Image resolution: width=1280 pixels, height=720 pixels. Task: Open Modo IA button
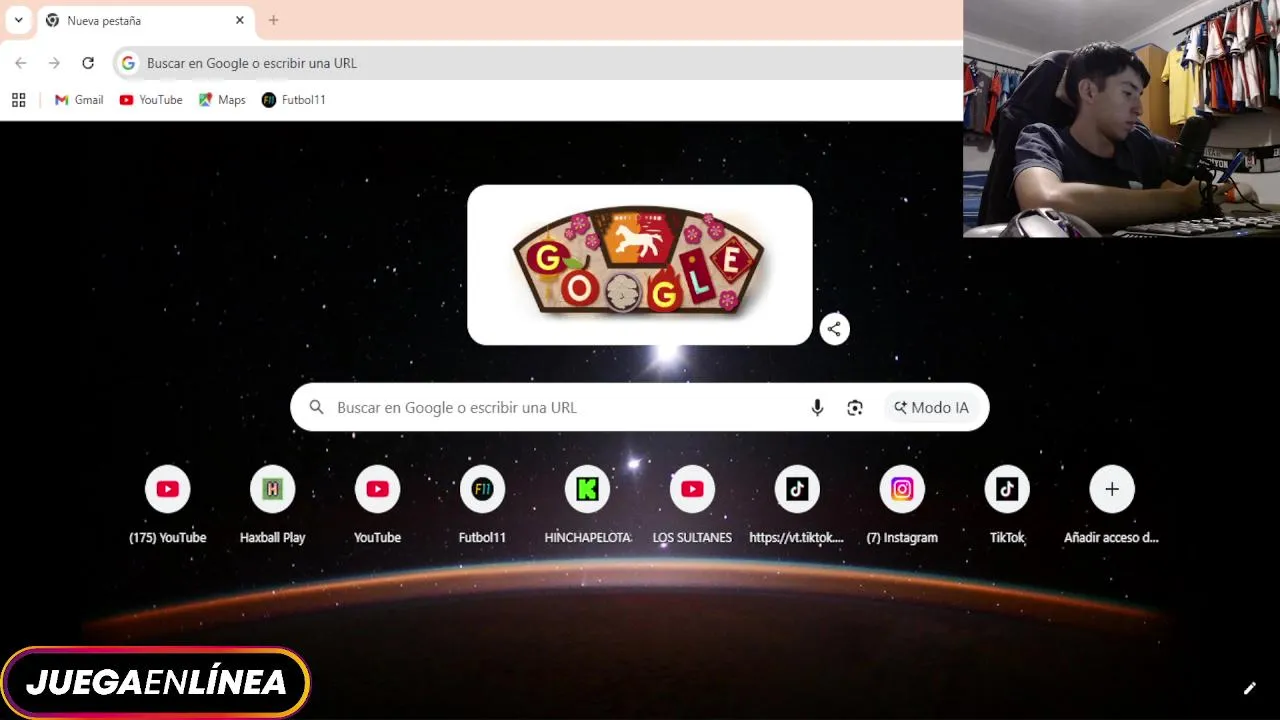(x=931, y=407)
